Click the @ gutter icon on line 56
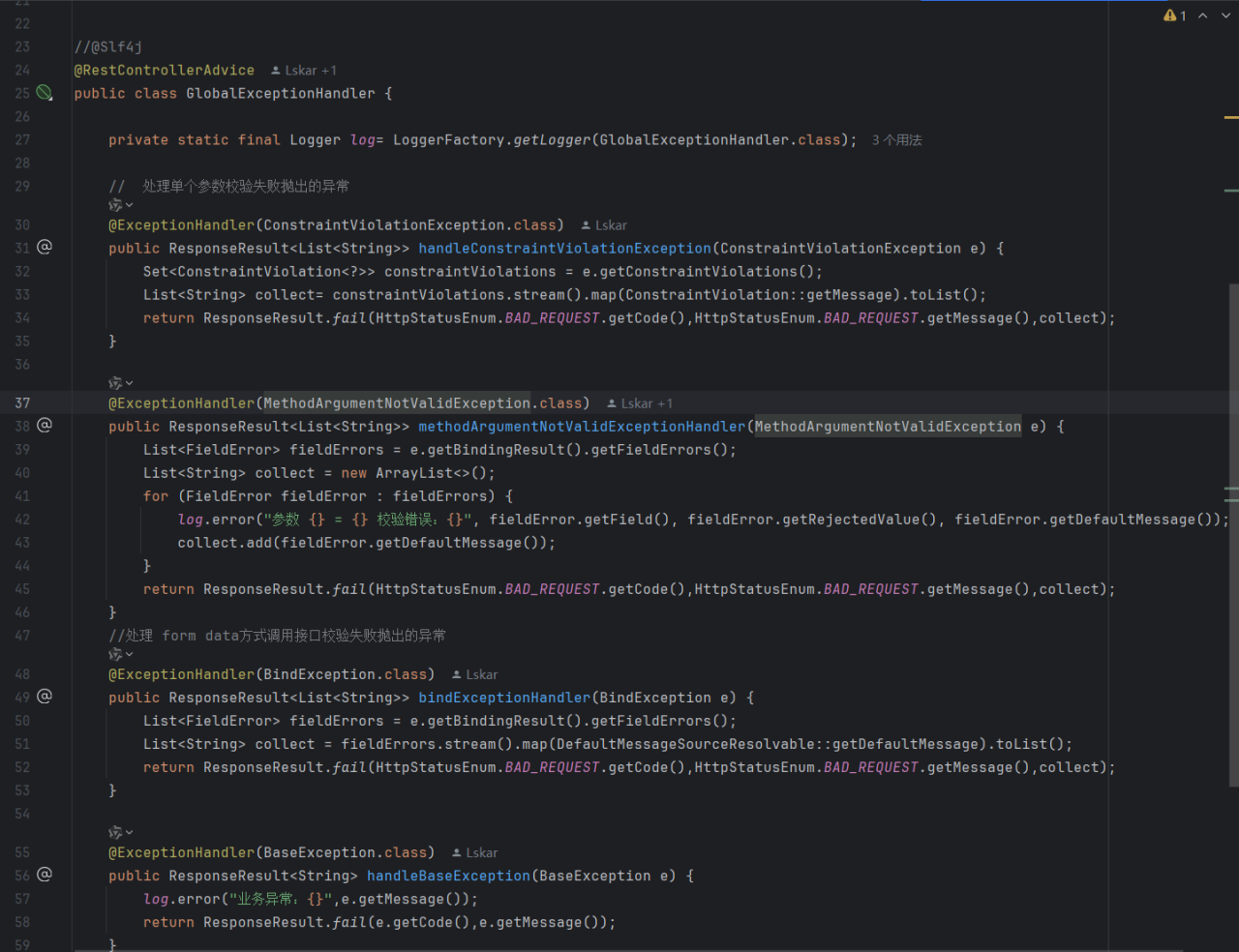The image size is (1239, 952). [x=45, y=875]
